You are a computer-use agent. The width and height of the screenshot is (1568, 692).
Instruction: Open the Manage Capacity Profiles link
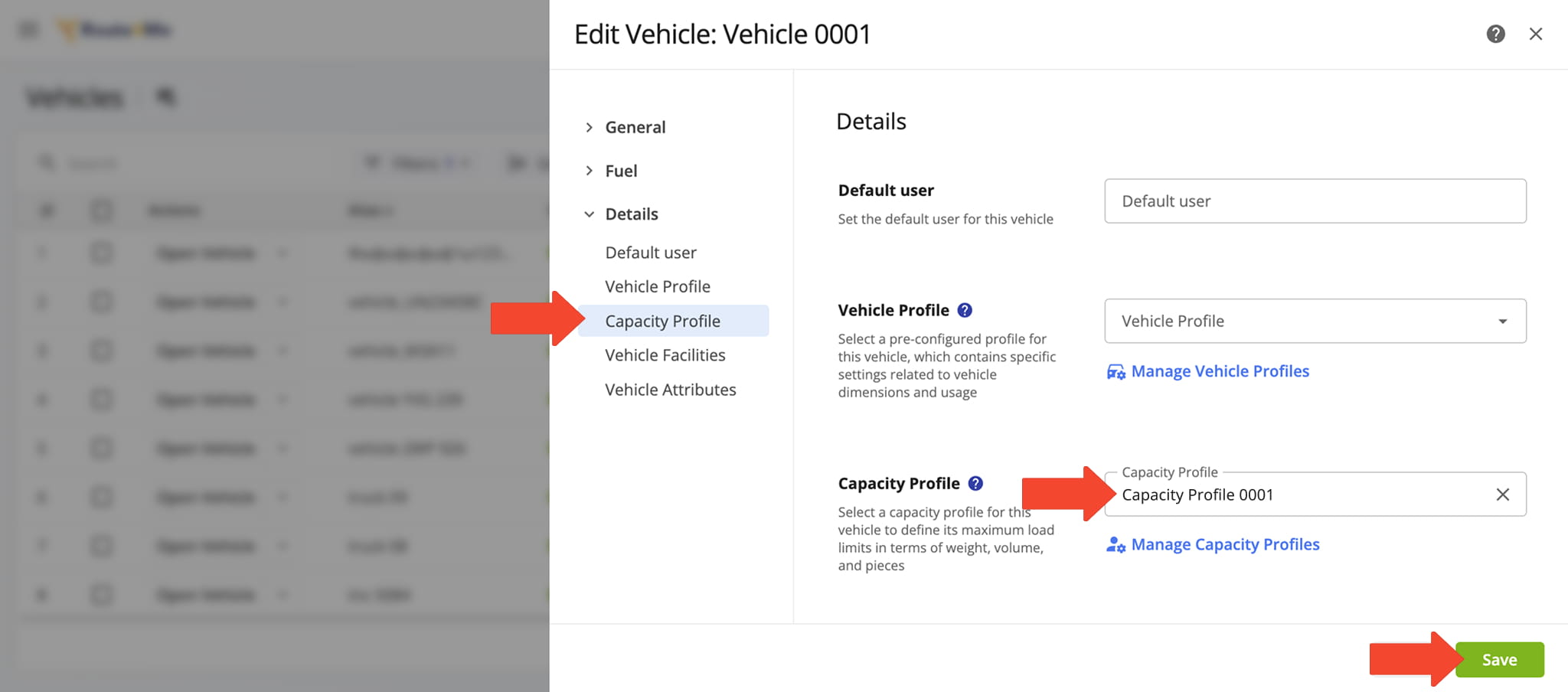(x=1225, y=544)
